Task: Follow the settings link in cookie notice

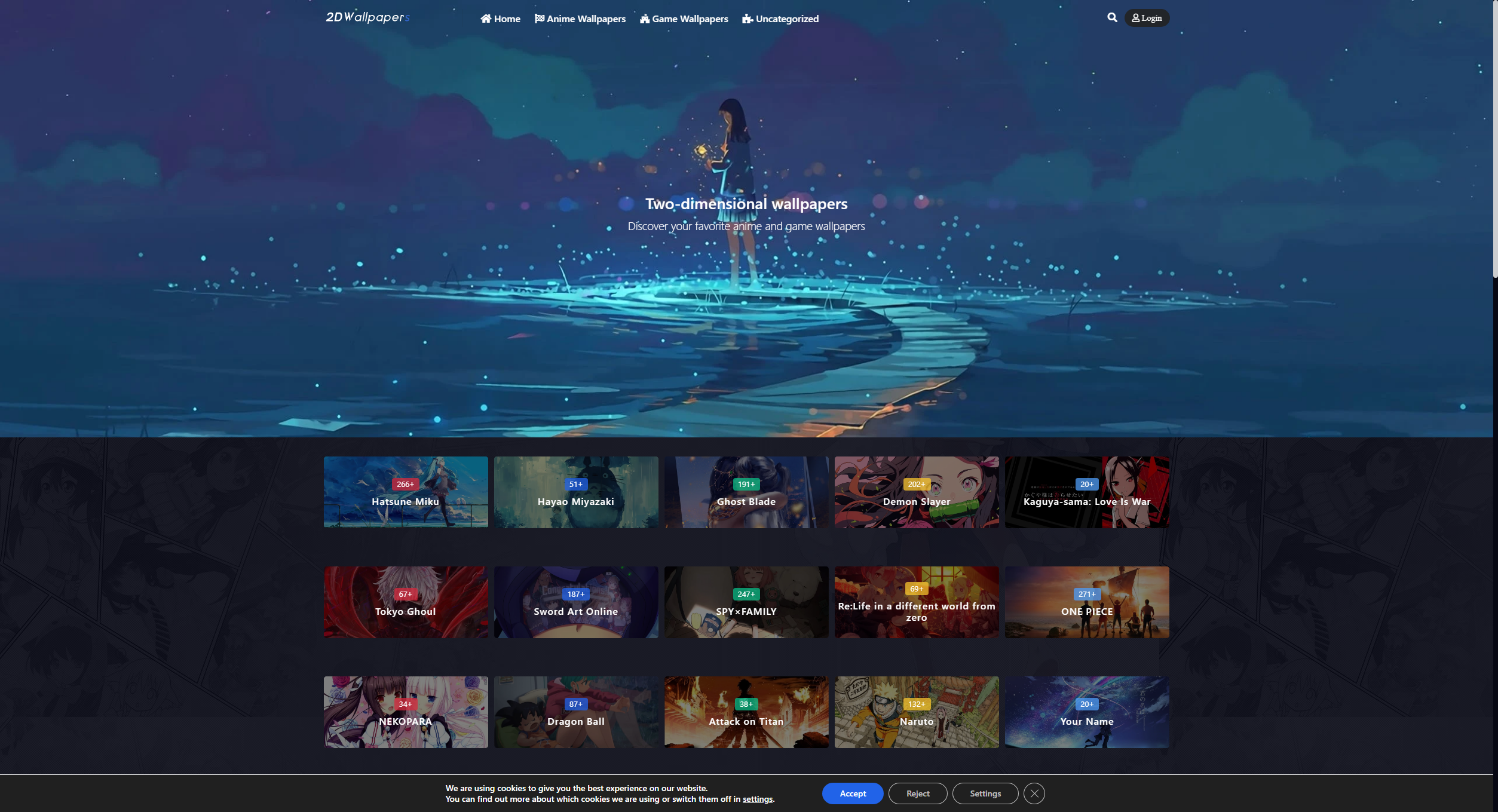Action: [x=757, y=799]
